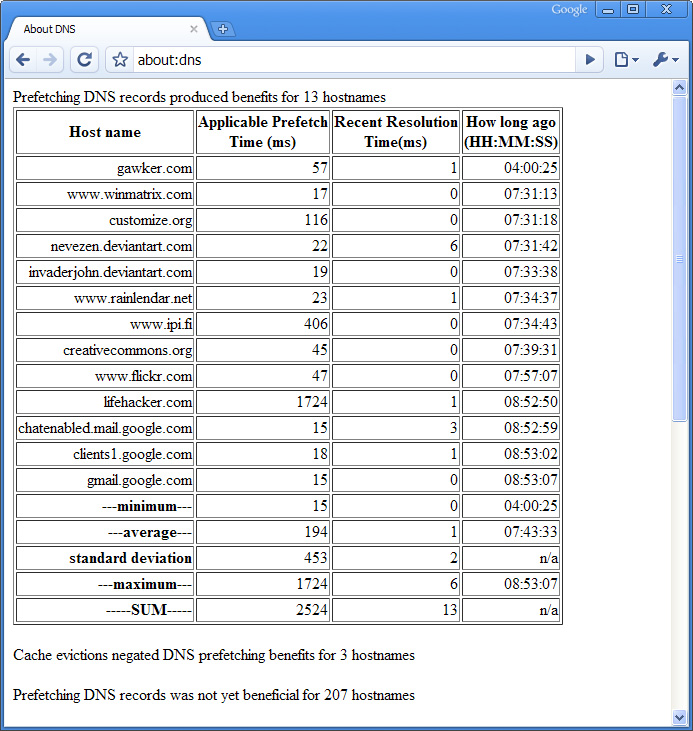
Task: Click the www.ipi.fi cell
Action: click(x=104, y=324)
